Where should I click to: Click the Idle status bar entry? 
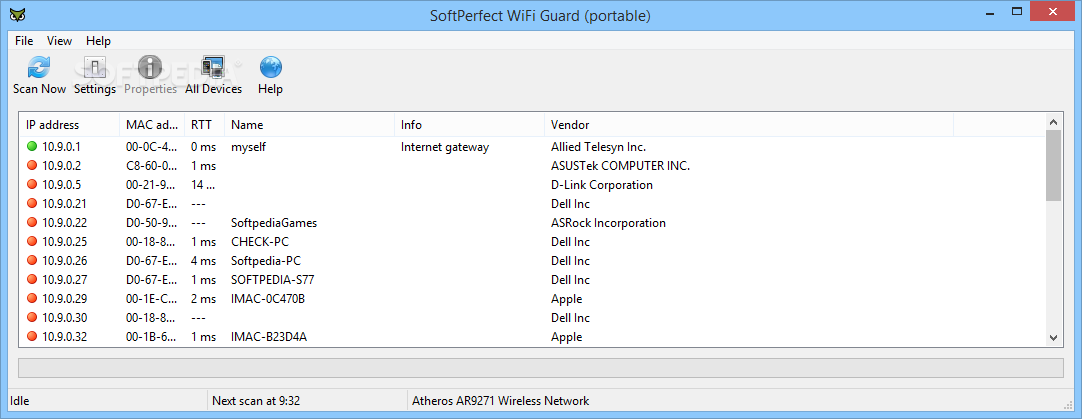pyautogui.click(x=20, y=400)
